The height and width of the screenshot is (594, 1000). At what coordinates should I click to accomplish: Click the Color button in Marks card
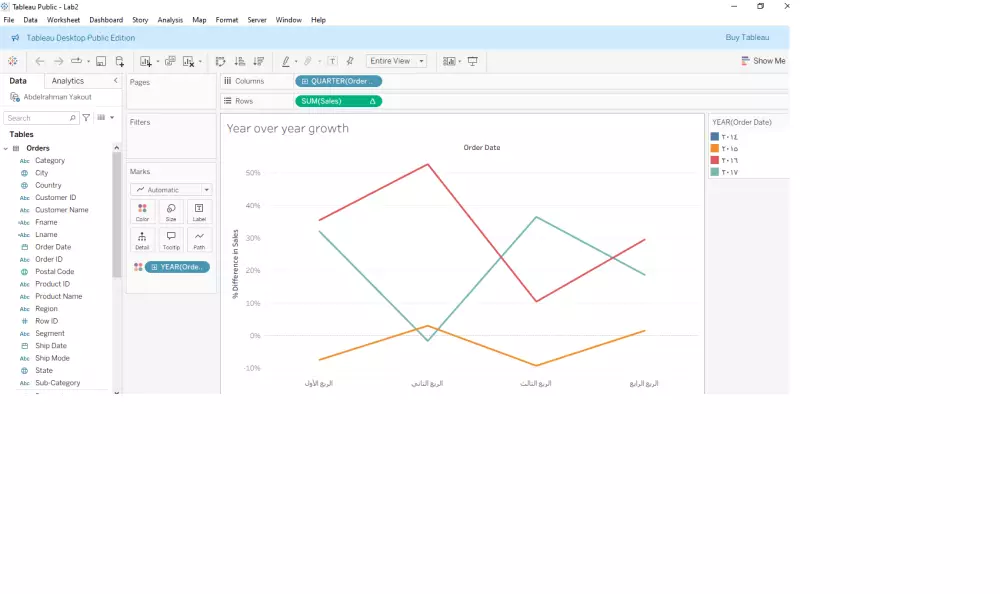click(x=142, y=212)
